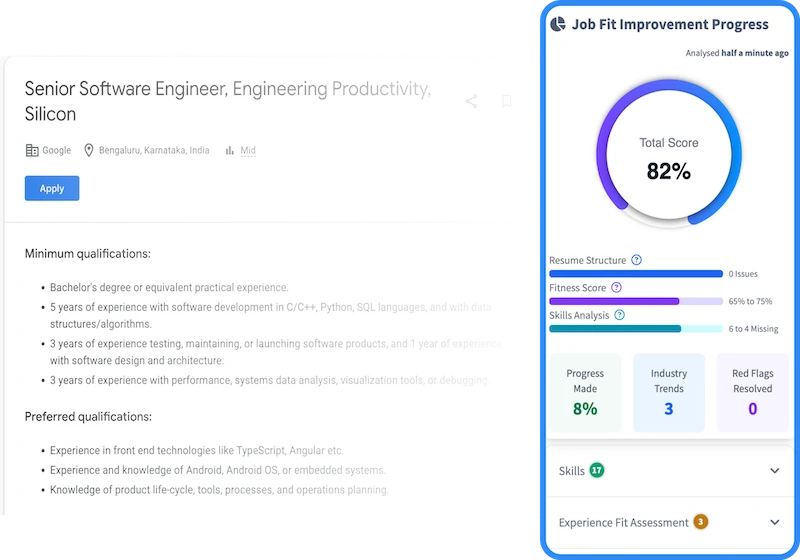
Task: Open Fitness Score help question icon
Action: 616,287
